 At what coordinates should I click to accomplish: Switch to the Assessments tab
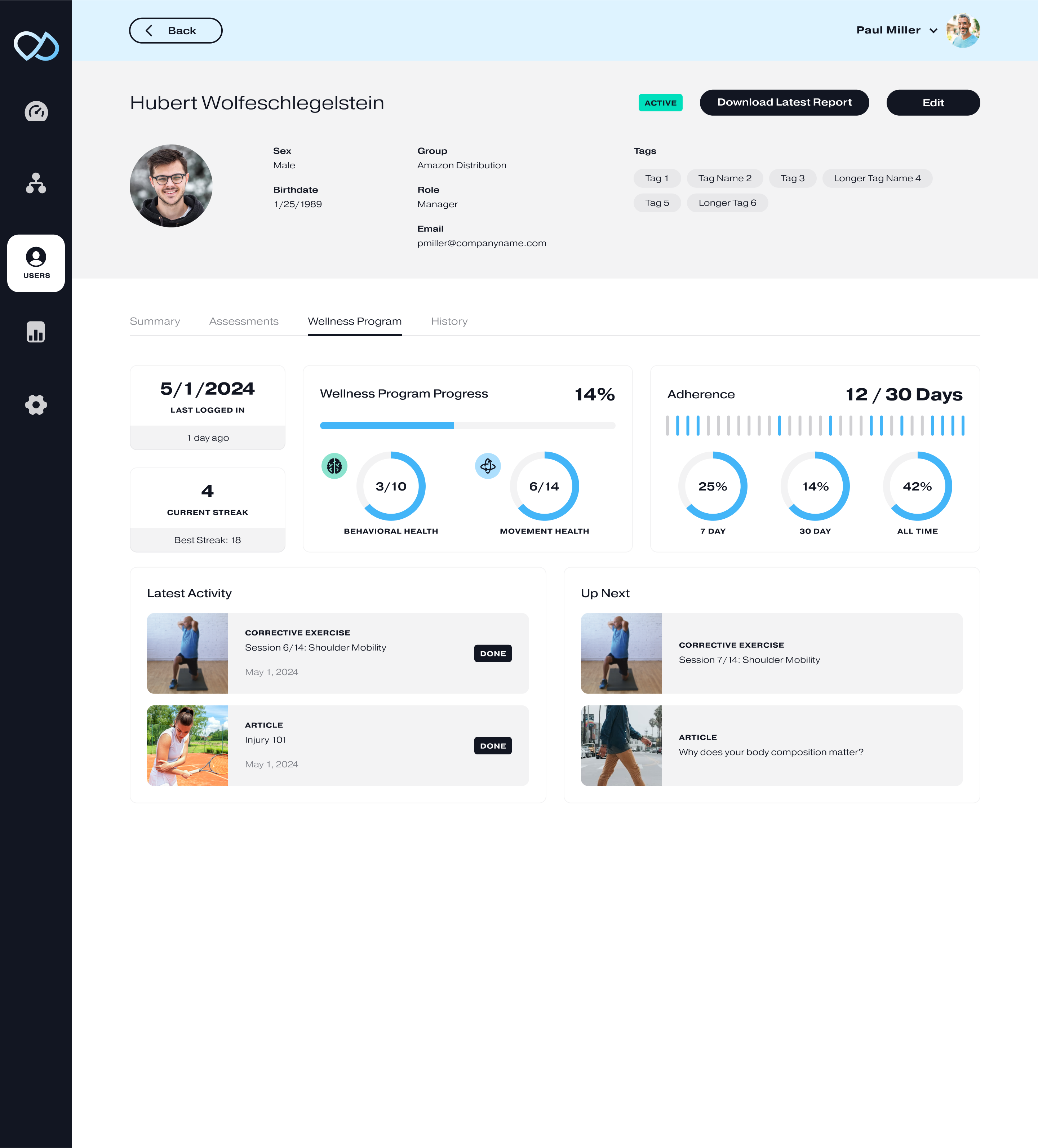tap(244, 321)
